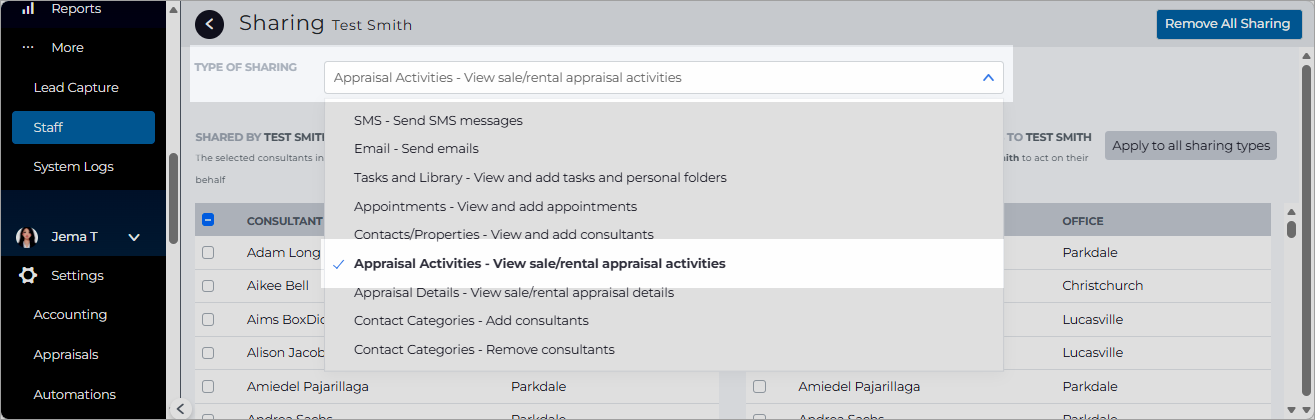The image size is (1315, 420).
Task: Tick the checkbox for Adam Long
Action: [x=208, y=253]
